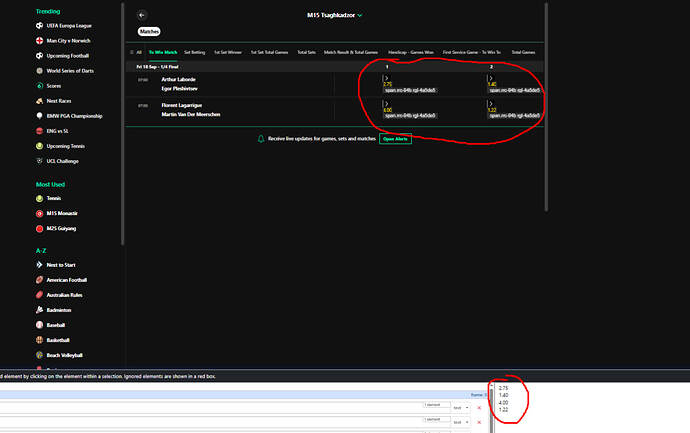Expand chevron above Florent Lagarrigue column 1 odds

pyautogui.click(x=386, y=104)
